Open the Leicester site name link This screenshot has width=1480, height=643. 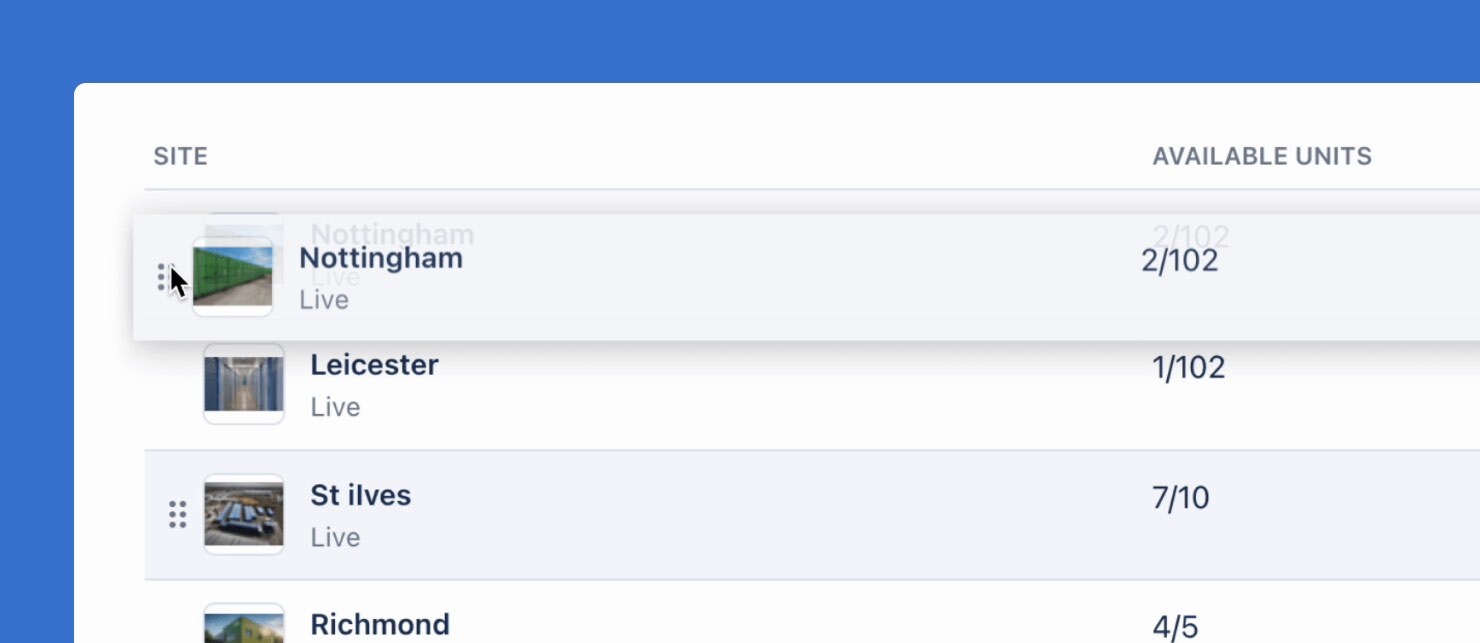click(374, 365)
